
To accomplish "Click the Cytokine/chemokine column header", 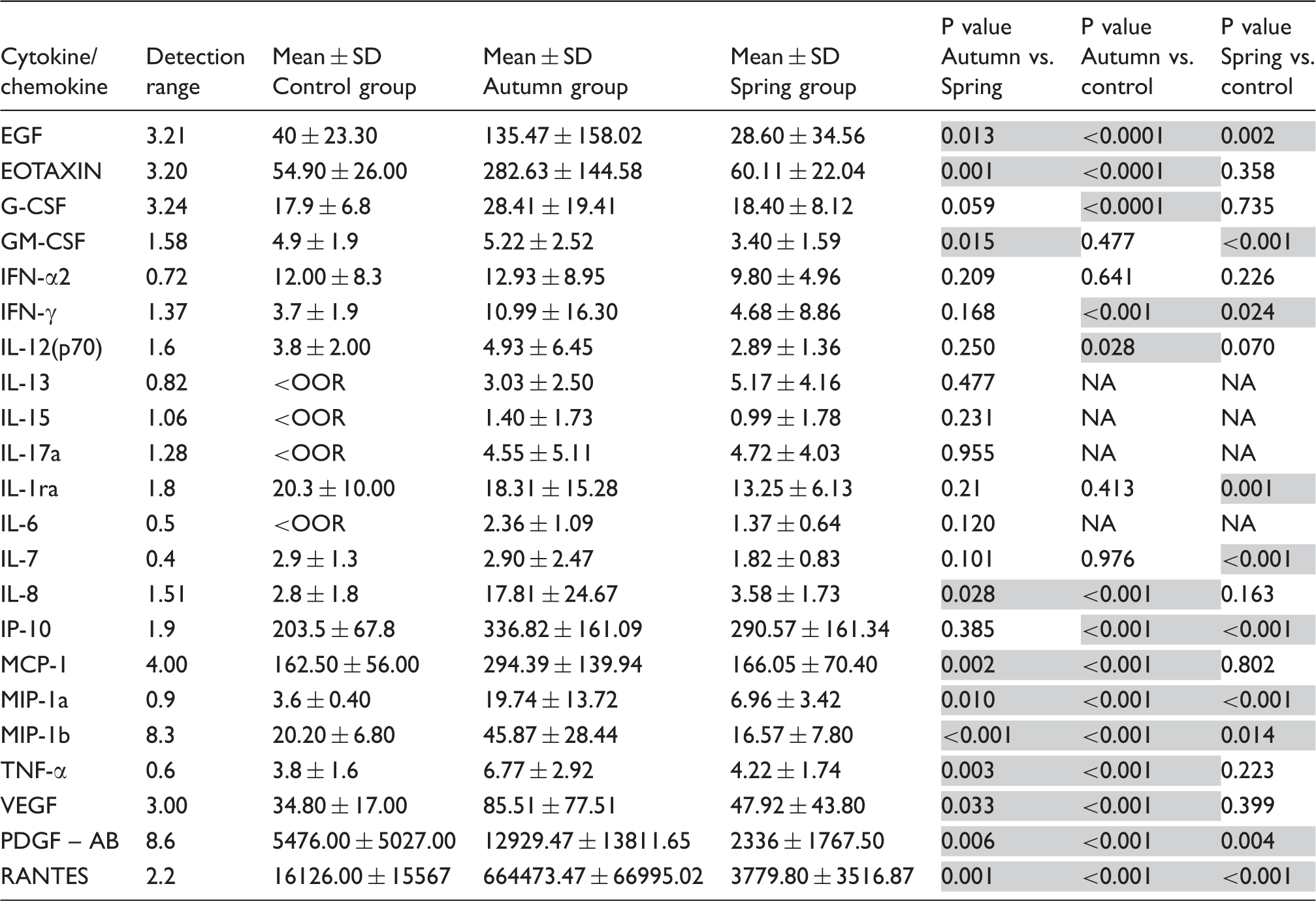I will click(x=54, y=72).
